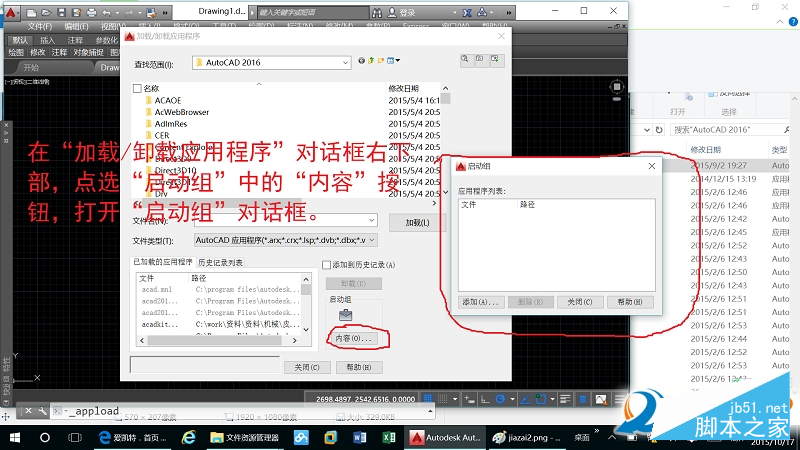Click 关闭(C) in the 启动组 dialog
800x450 pixels.
580,302
